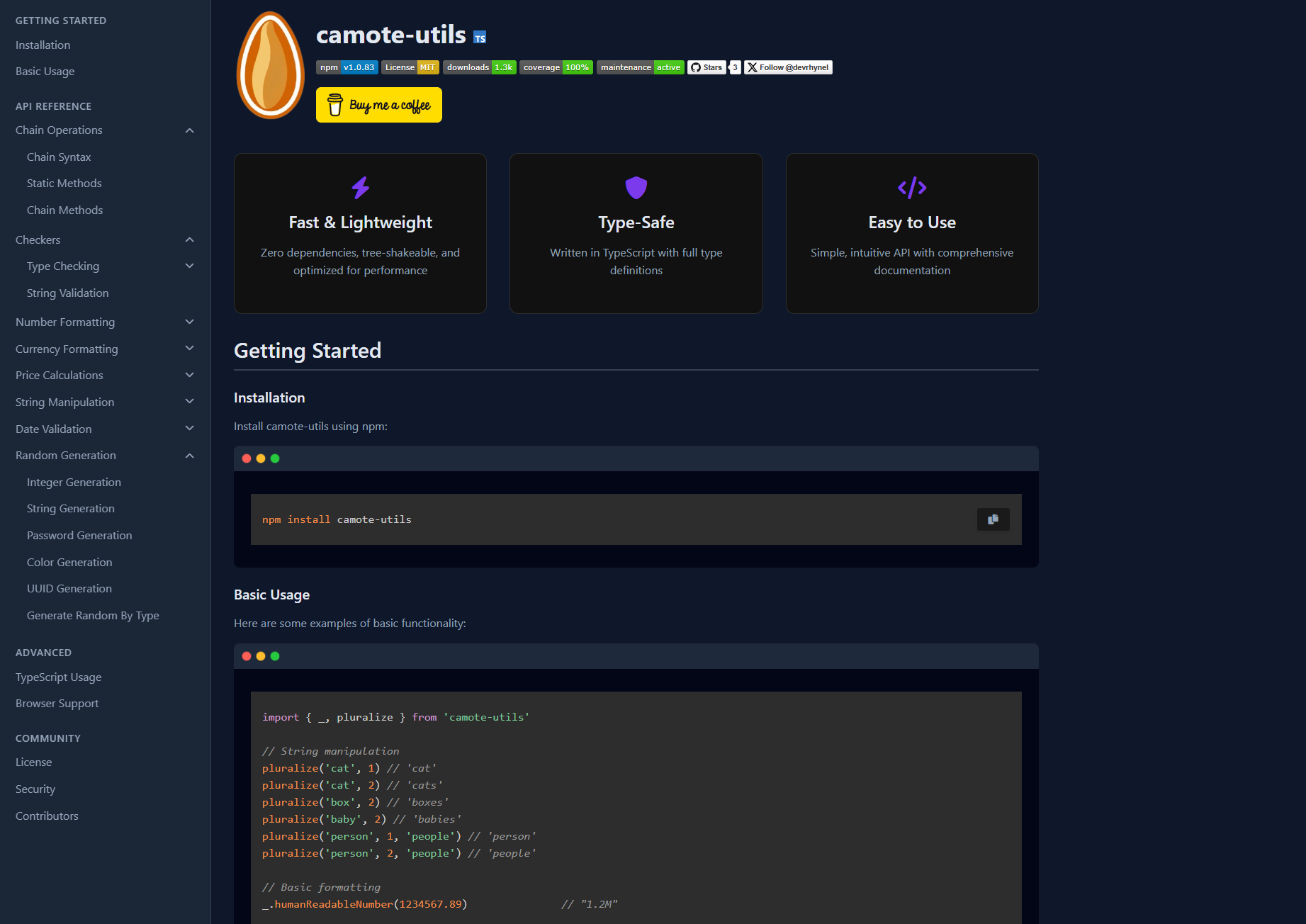Collapse the Random Generation section
Image resolution: width=1306 pixels, height=924 pixels.
click(x=190, y=456)
